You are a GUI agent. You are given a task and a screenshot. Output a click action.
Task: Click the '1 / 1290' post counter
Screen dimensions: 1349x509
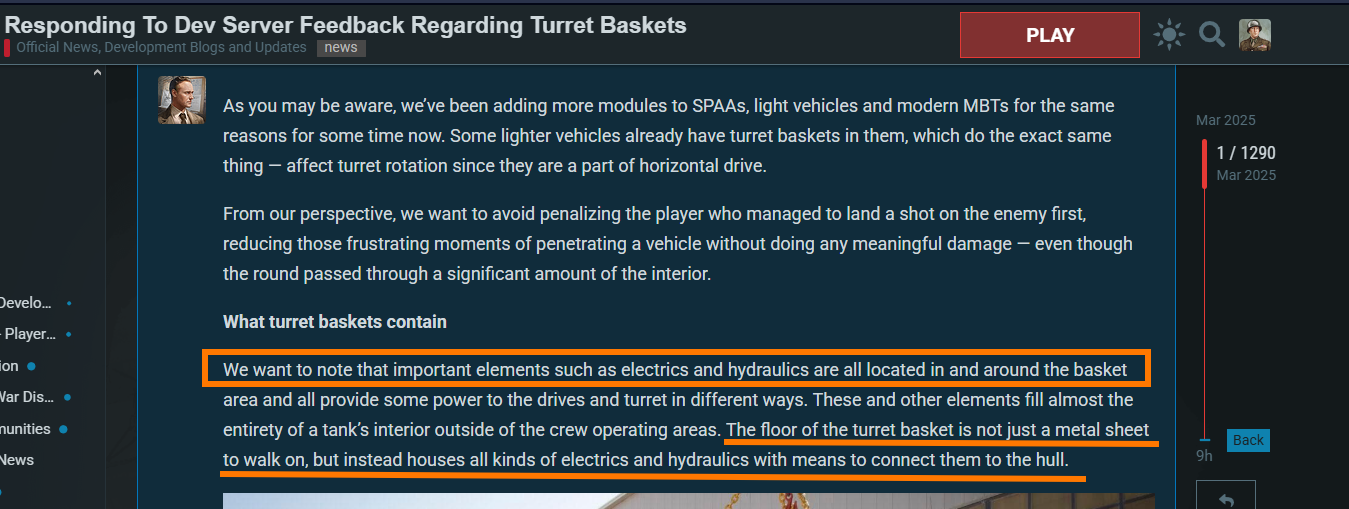(x=1246, y=153)
